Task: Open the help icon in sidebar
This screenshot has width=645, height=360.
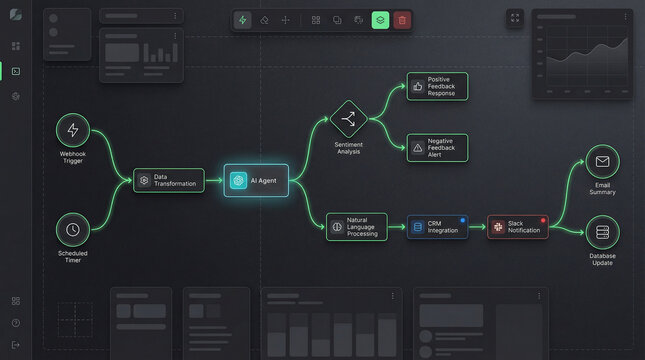Action: [16, 323]
